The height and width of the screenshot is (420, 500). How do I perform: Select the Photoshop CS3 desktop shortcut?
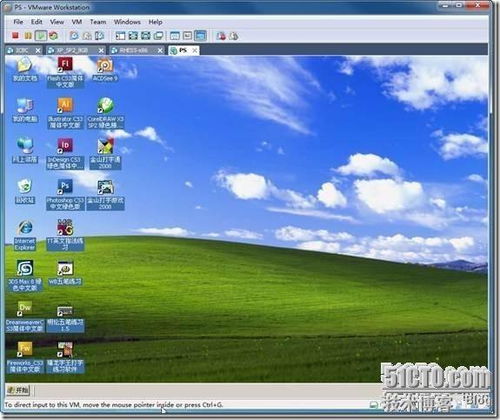pos(65,195)
